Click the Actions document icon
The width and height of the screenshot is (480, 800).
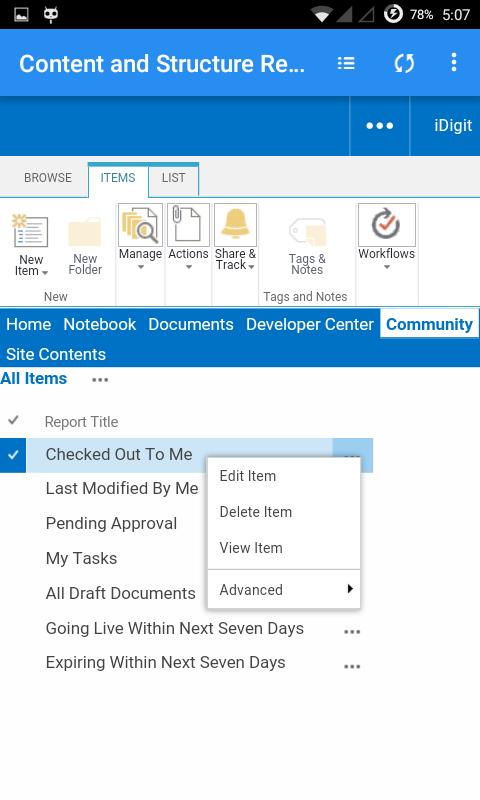point(188,225)
